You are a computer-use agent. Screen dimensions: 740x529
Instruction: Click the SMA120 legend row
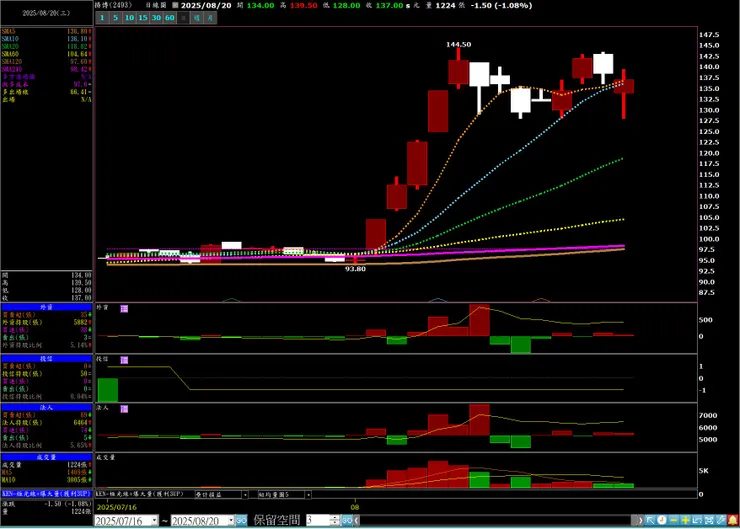tap(46, 61)
